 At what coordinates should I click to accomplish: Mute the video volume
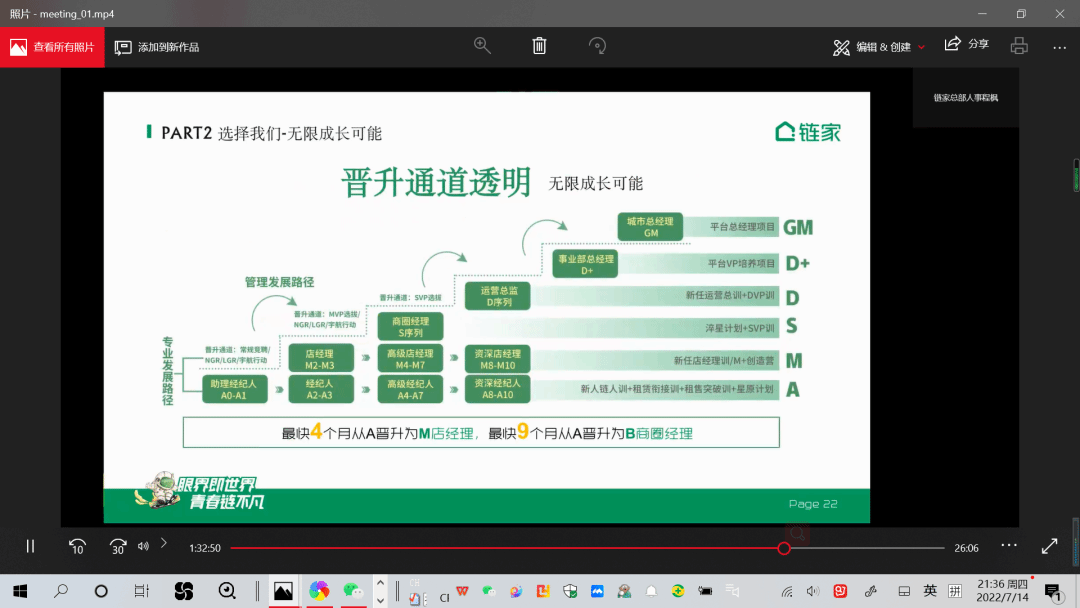[x=143, y=546]
